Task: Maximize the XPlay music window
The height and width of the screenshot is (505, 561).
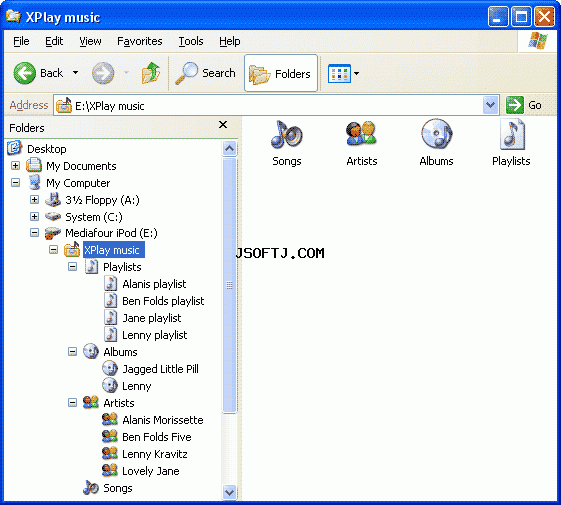Action: pos(521,16)
